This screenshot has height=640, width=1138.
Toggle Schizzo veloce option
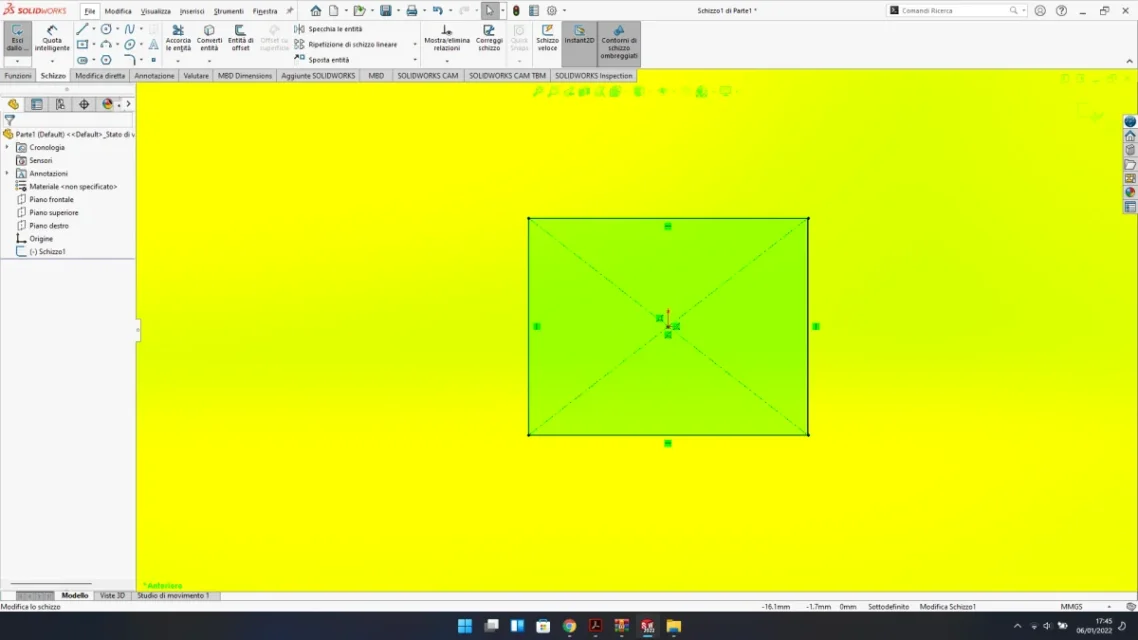coord(547,38)
